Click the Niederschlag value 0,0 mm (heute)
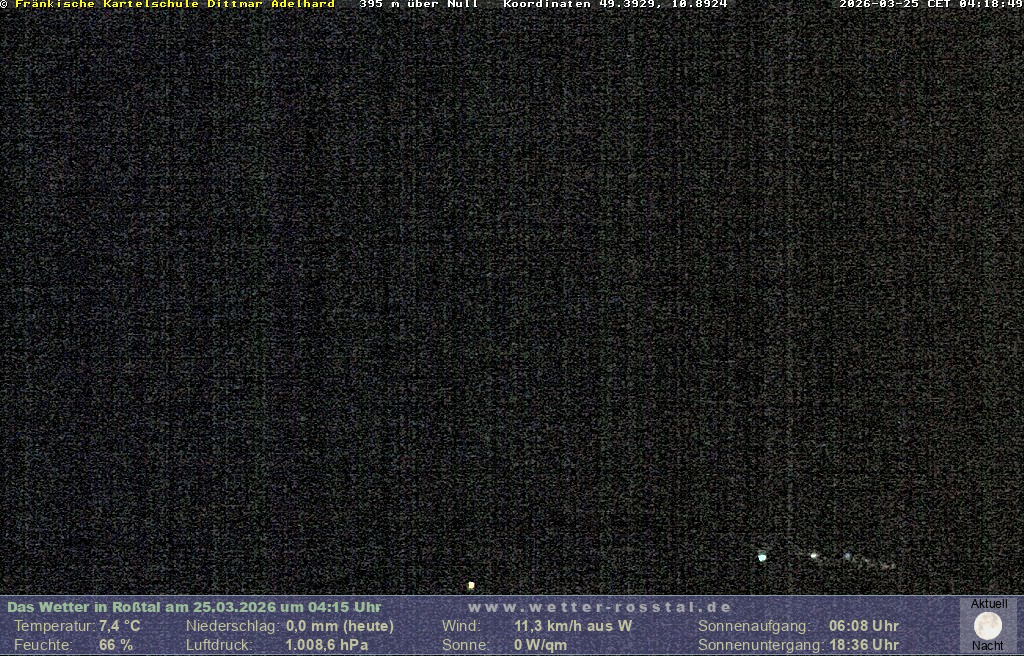The height and width of the screenshot is (656, 1024). click(340, 626)
